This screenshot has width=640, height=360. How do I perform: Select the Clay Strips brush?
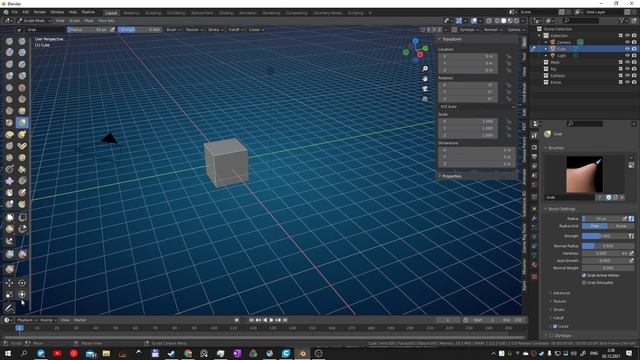click(x=22, y=52)
